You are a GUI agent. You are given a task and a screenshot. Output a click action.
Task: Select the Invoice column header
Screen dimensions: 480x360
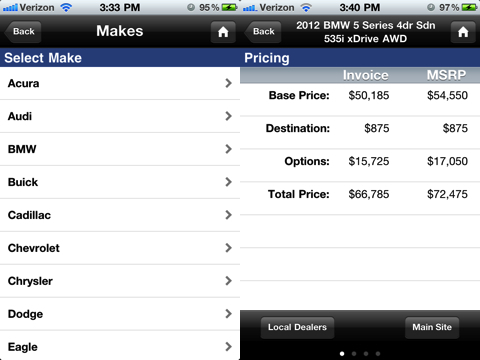pyautogui.click(x=366, y=75)
